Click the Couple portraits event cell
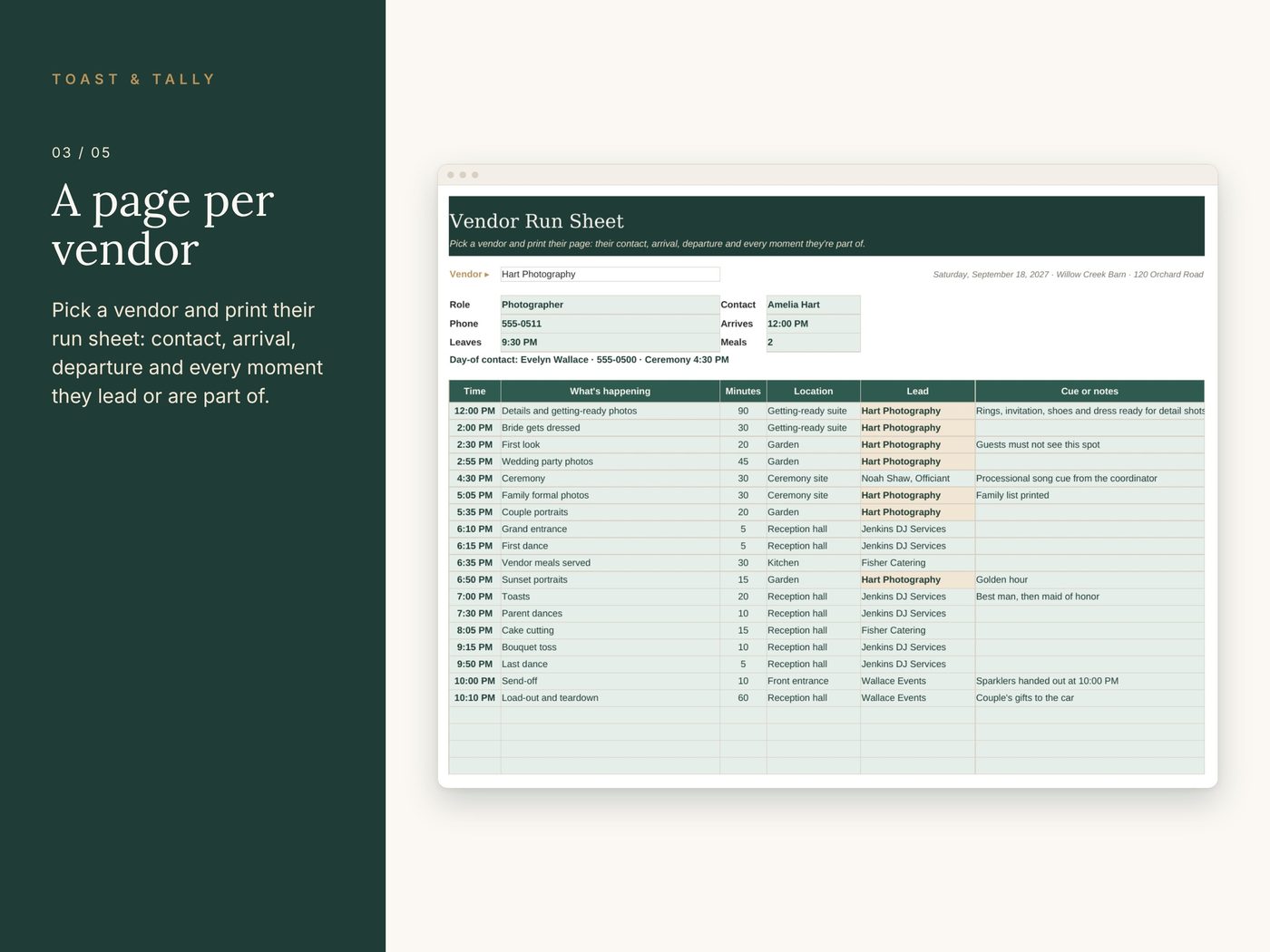The image size is (1270, 952). pos(610,512)
